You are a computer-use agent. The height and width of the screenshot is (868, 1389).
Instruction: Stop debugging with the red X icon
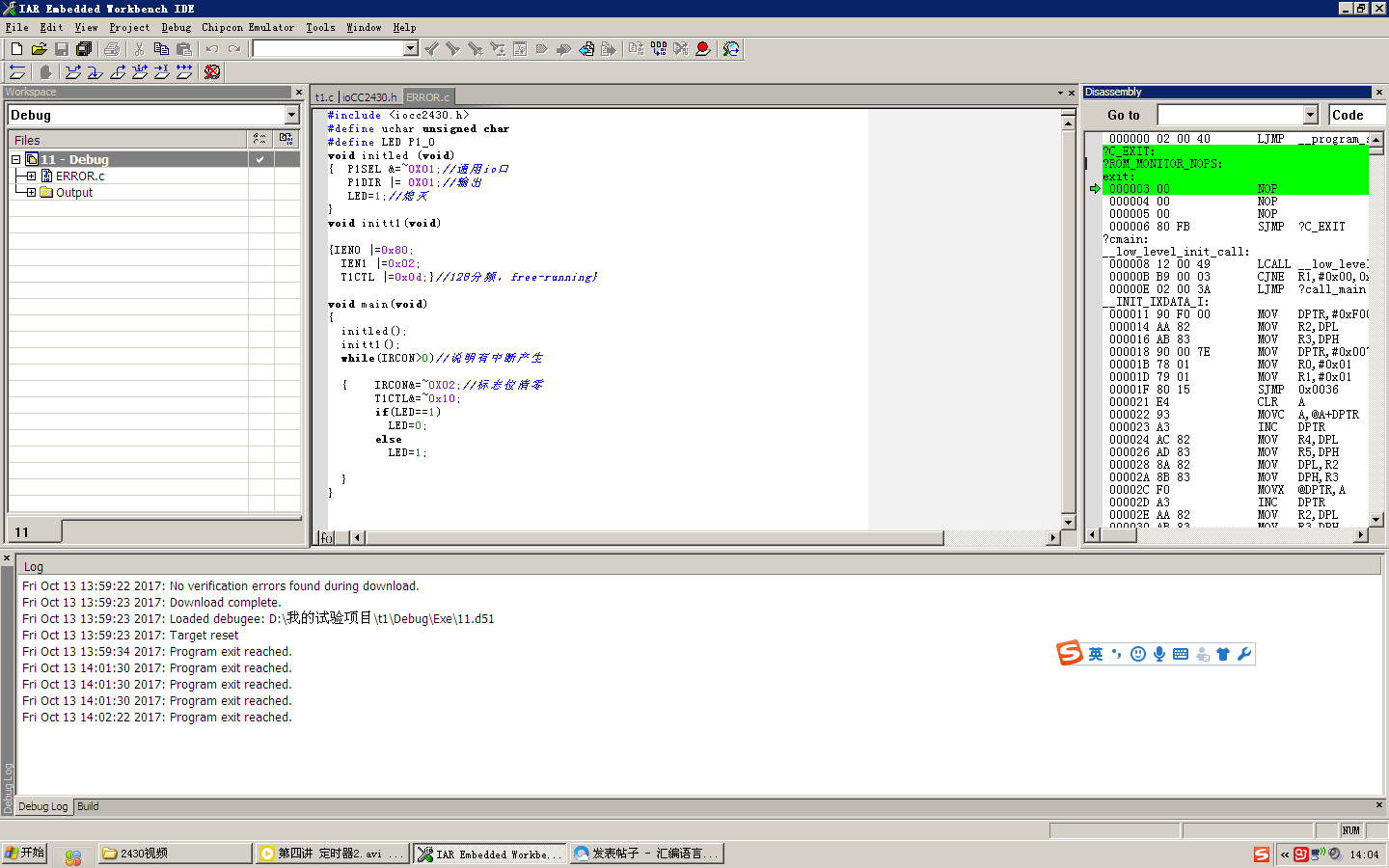tap(212, 72)
